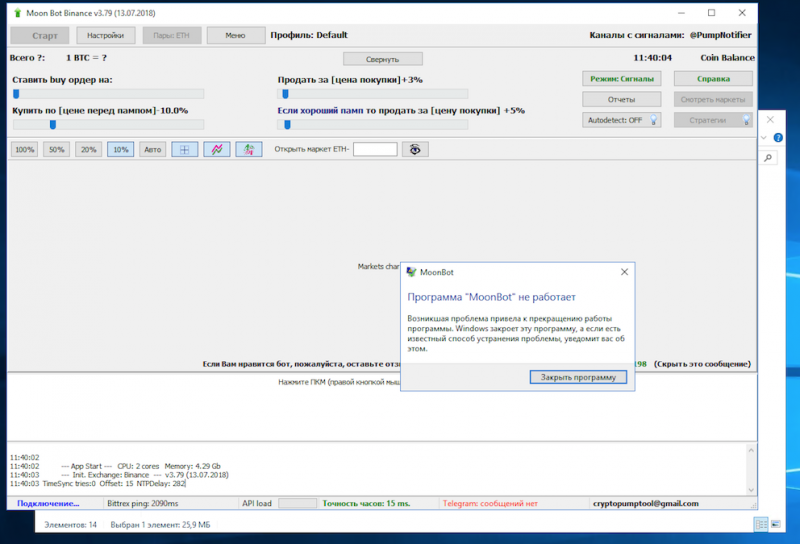Click TimeSync log line
The width and height of the screenshot is (800, 544).
(x=97, y=483)
